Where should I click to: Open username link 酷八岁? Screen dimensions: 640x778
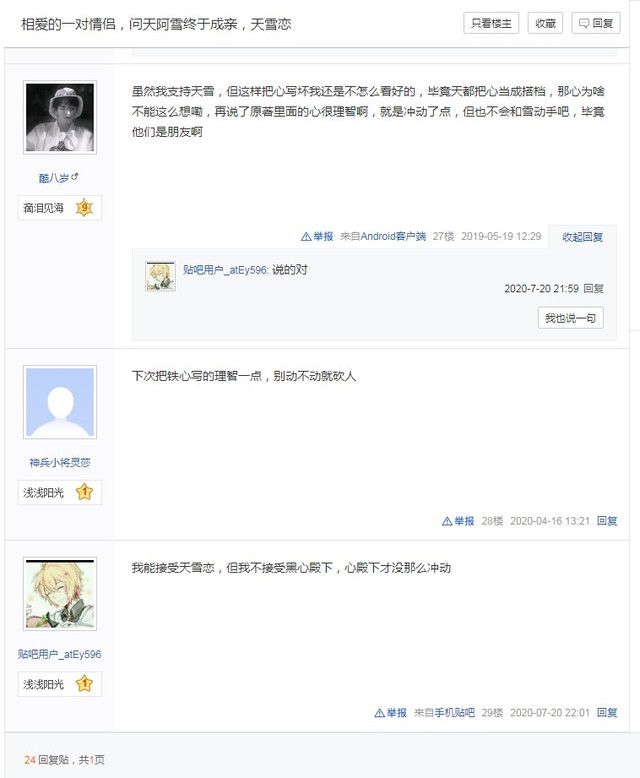tap(54, 178)
